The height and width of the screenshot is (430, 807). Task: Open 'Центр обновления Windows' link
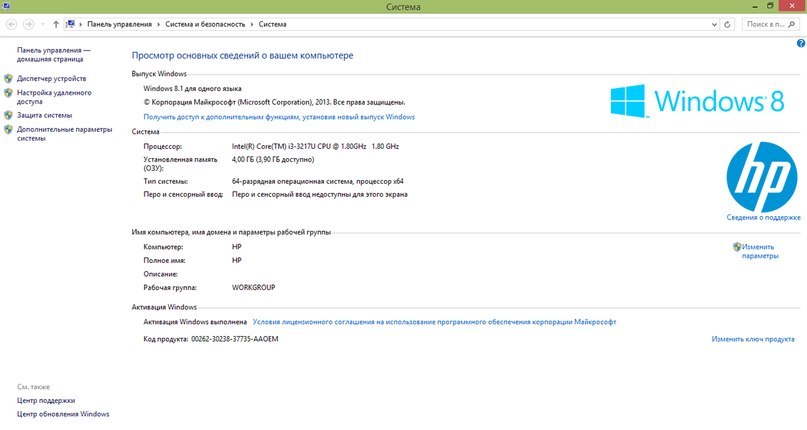pyautogui.click(x=63, y=414)
